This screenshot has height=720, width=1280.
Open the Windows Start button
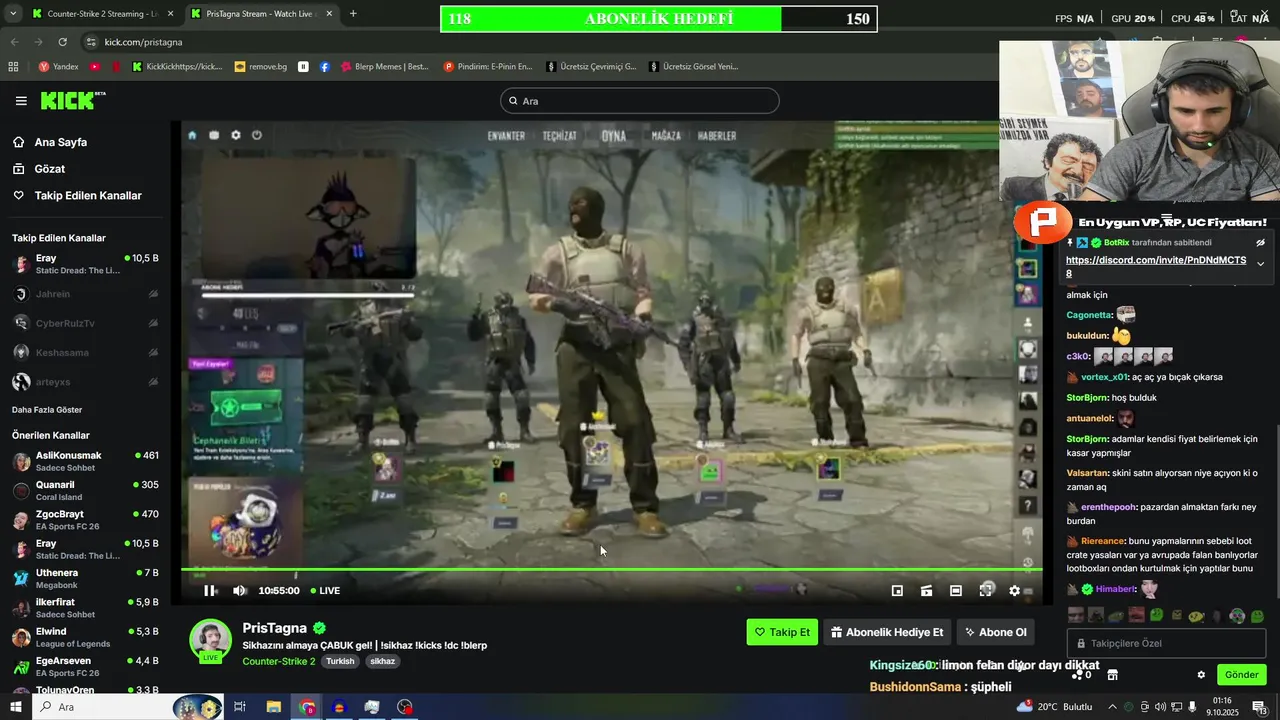[14, 707]
